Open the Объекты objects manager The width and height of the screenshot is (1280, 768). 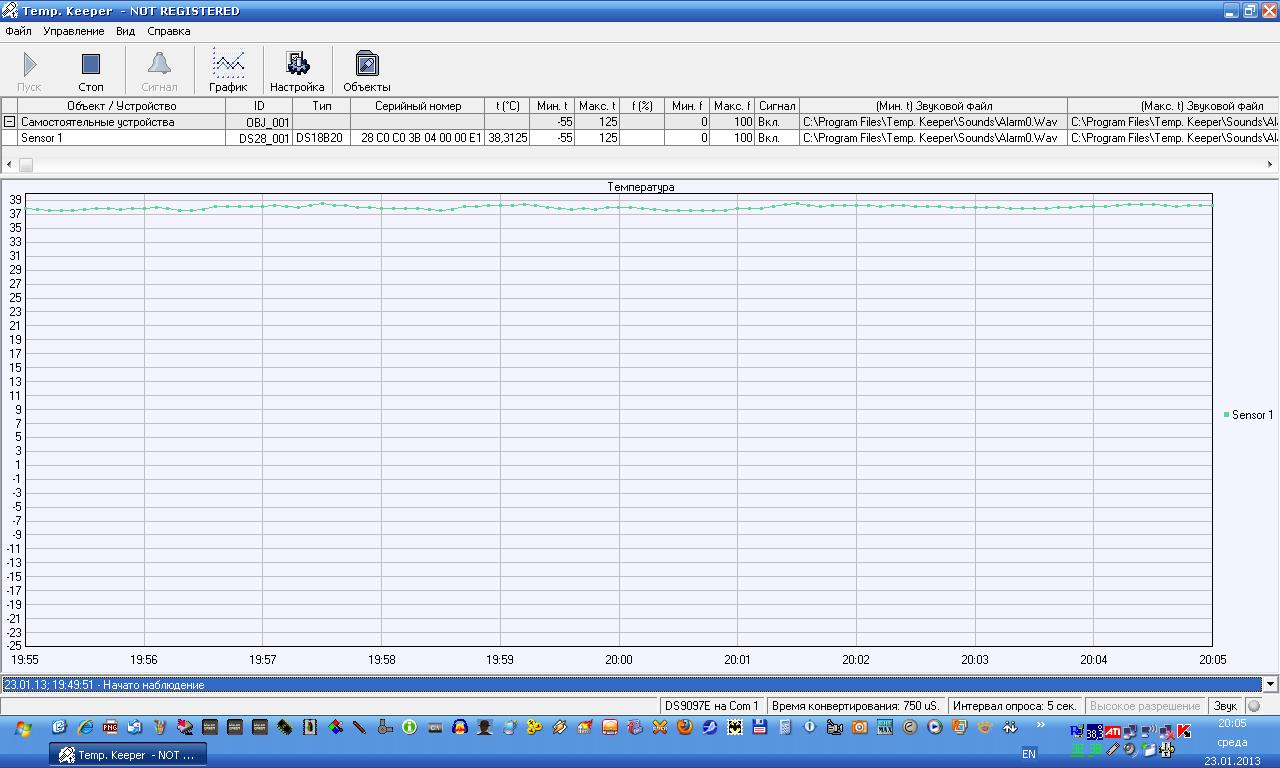click(367, 70)
